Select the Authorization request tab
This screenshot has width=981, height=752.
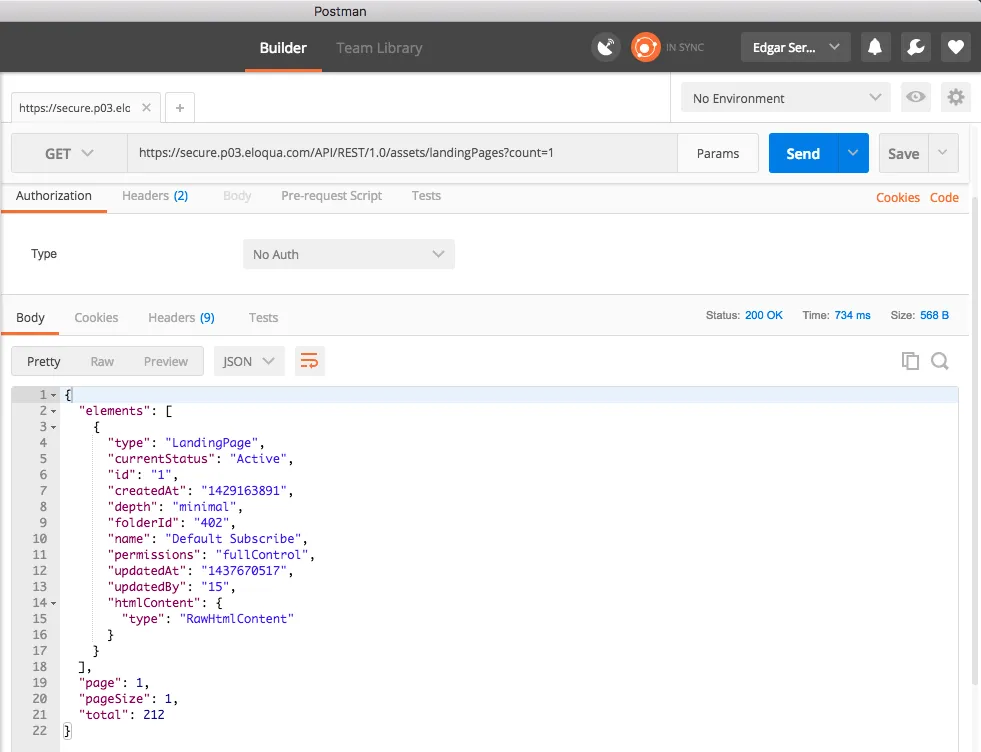54,196
